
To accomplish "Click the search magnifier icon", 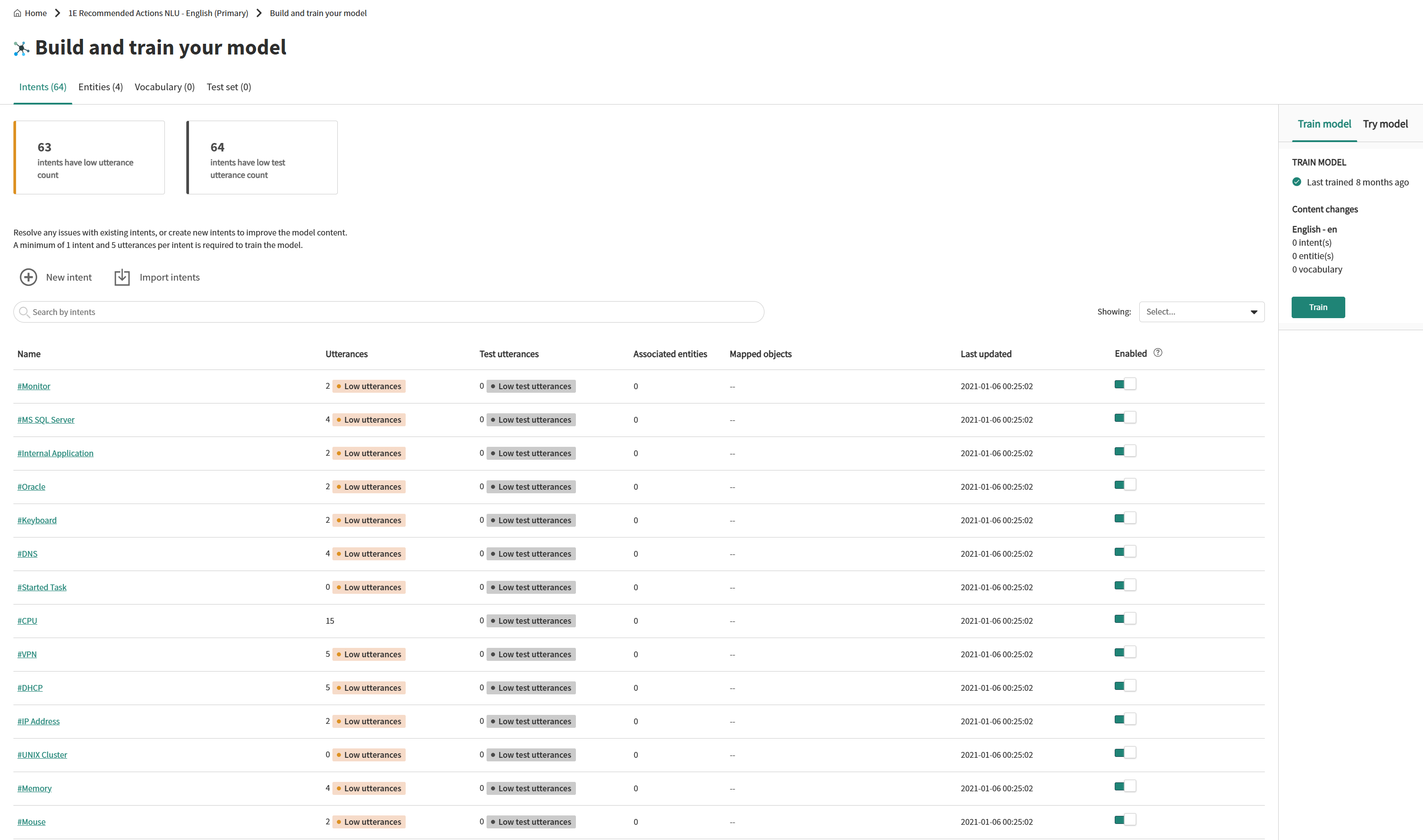I will tap(24, 312).
